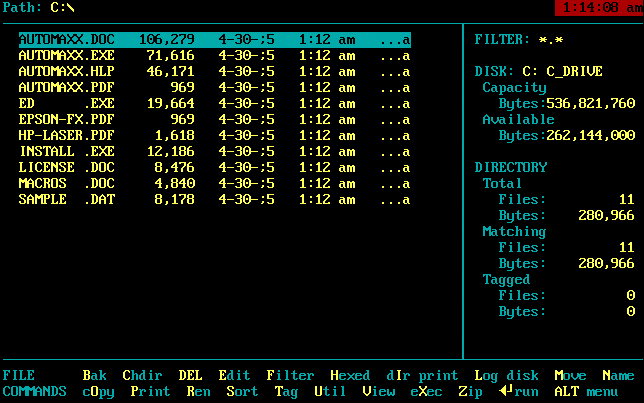Click the clock showing 1:14:08 am
This screenshot has width=644, height=403.
click(x=599, y=7)
